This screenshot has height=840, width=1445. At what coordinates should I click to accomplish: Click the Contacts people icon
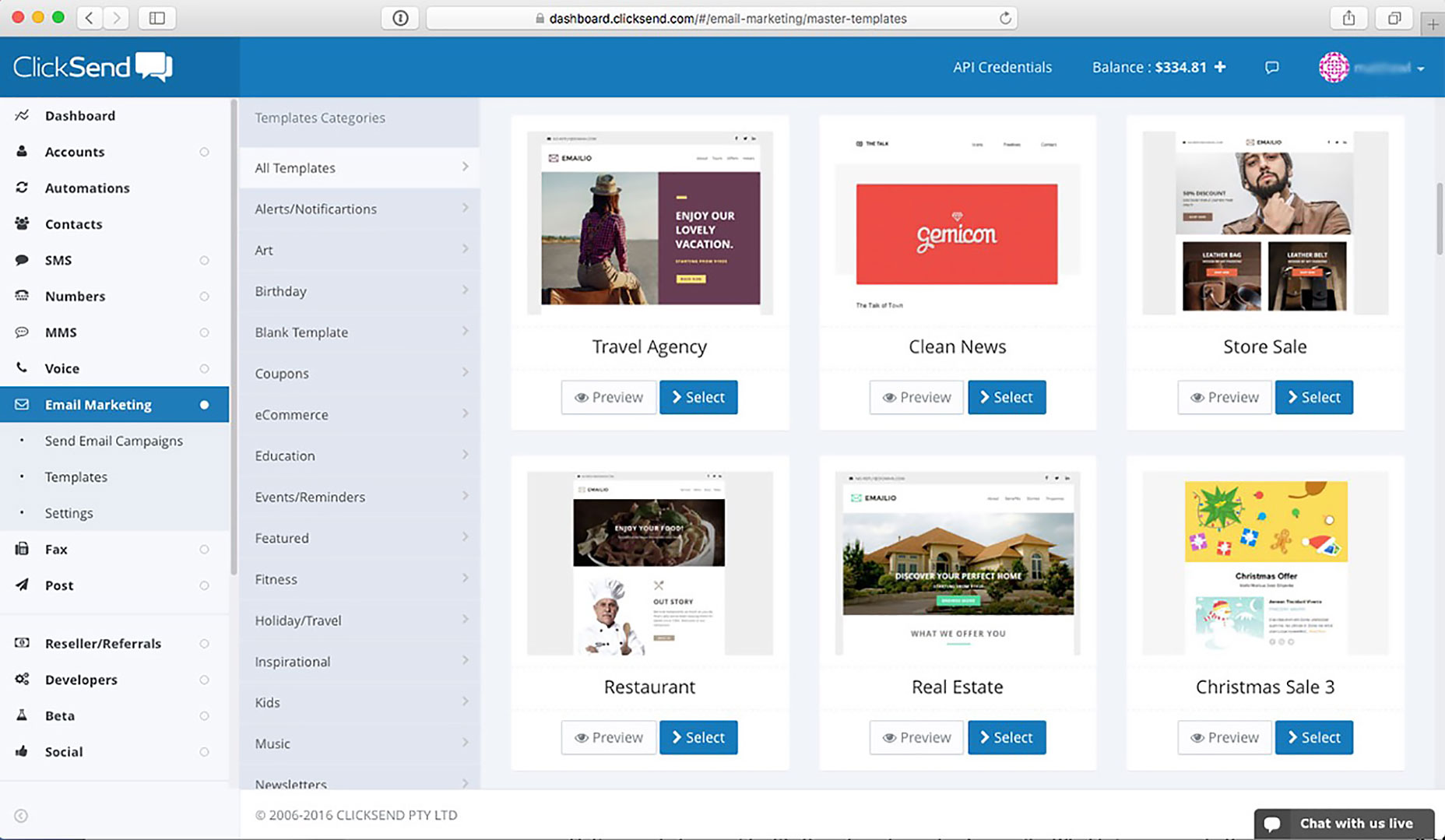[x=22, y=223]
